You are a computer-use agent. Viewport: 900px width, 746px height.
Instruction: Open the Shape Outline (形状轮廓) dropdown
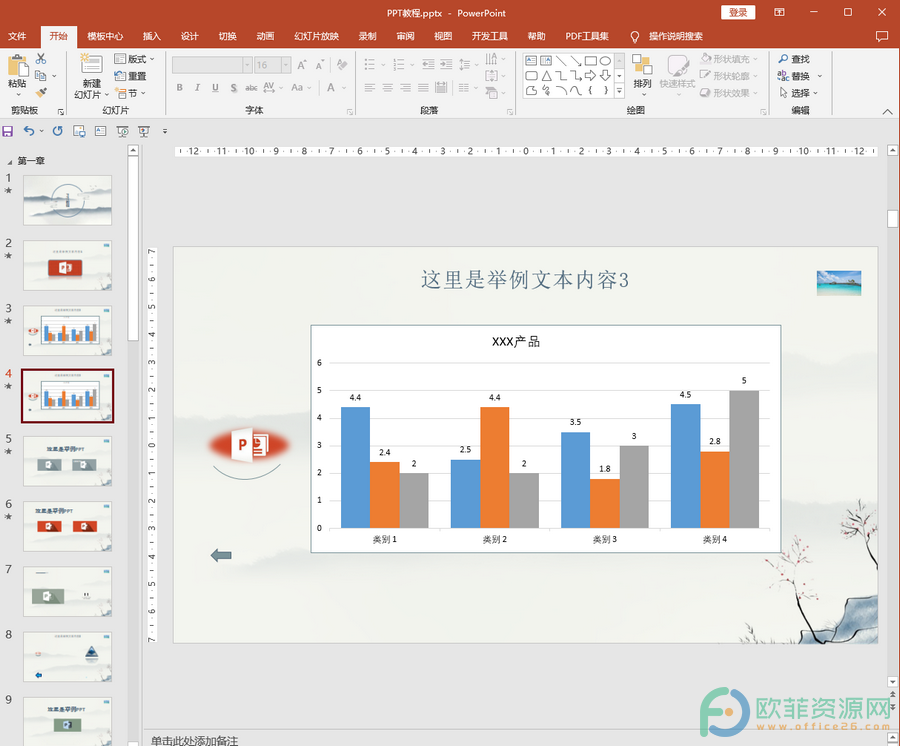click(729, 76)
